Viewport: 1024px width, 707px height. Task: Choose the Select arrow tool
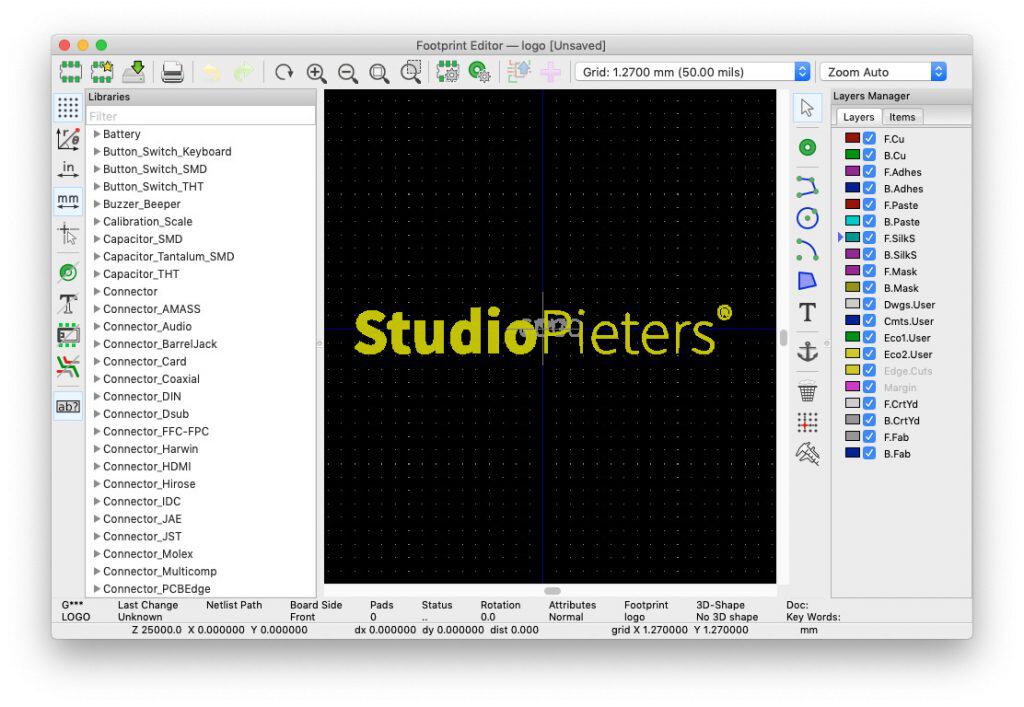807,108
